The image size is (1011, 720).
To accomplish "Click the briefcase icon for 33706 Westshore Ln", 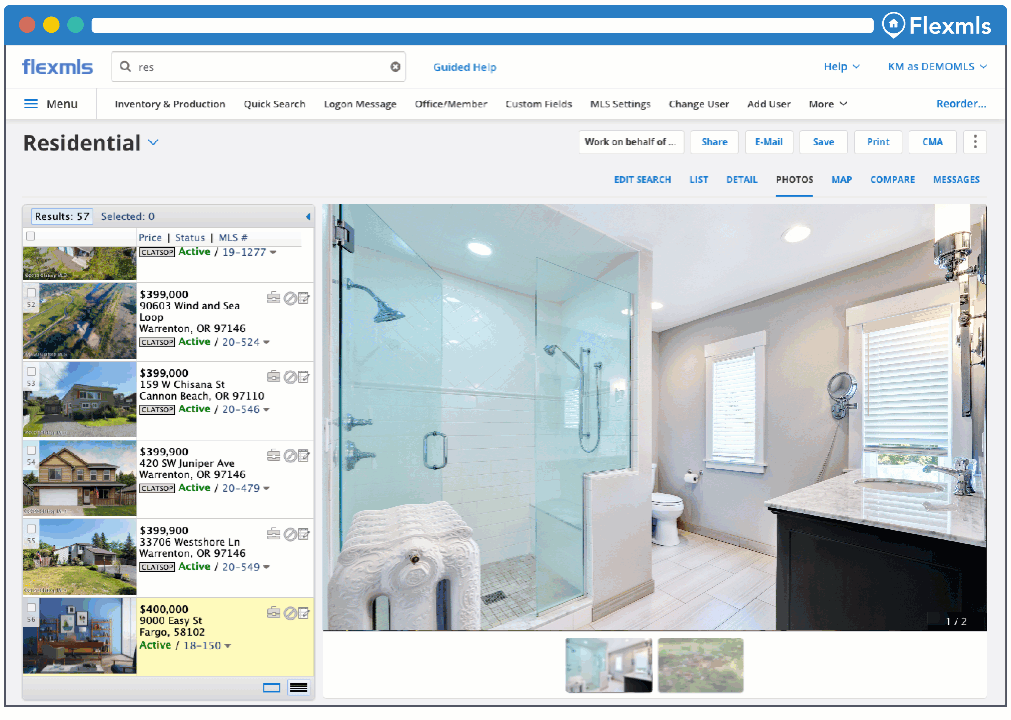I will (x=273, y=533).
